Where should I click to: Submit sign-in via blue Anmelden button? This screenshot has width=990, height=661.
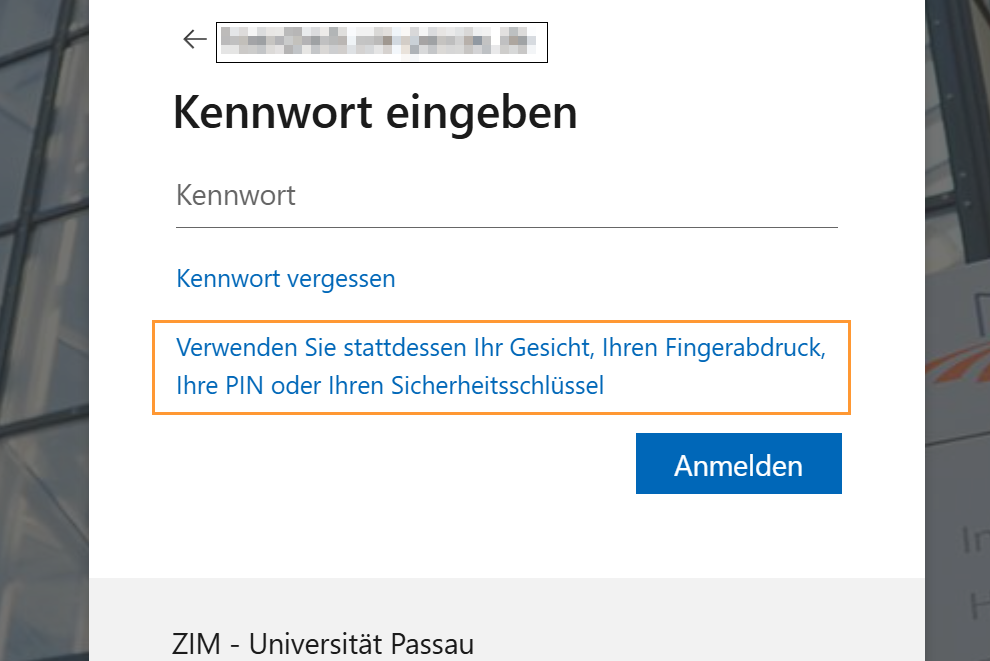point(738,463)
